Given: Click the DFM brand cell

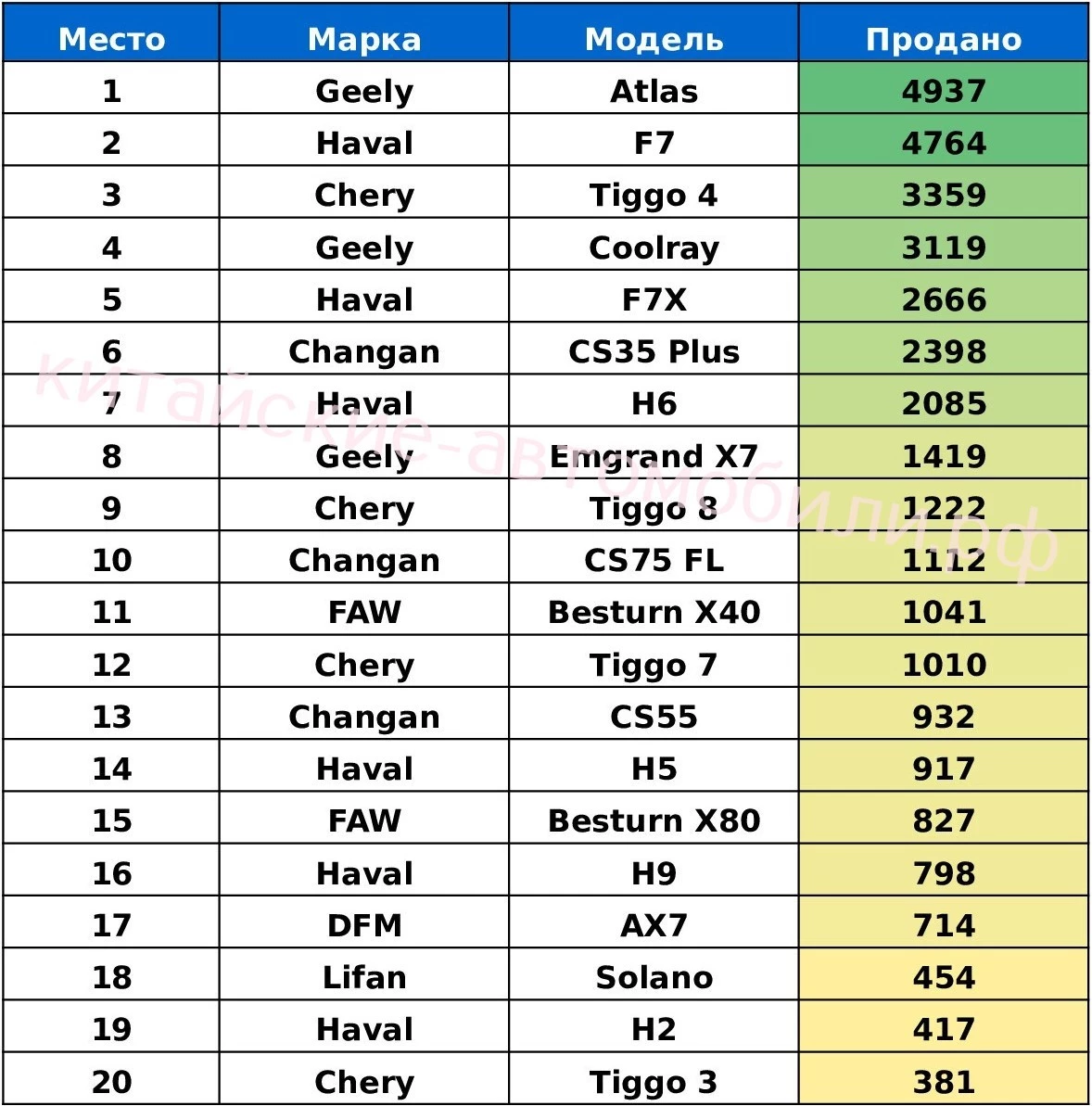Looking at the screenshot, I should click(364, 925).
